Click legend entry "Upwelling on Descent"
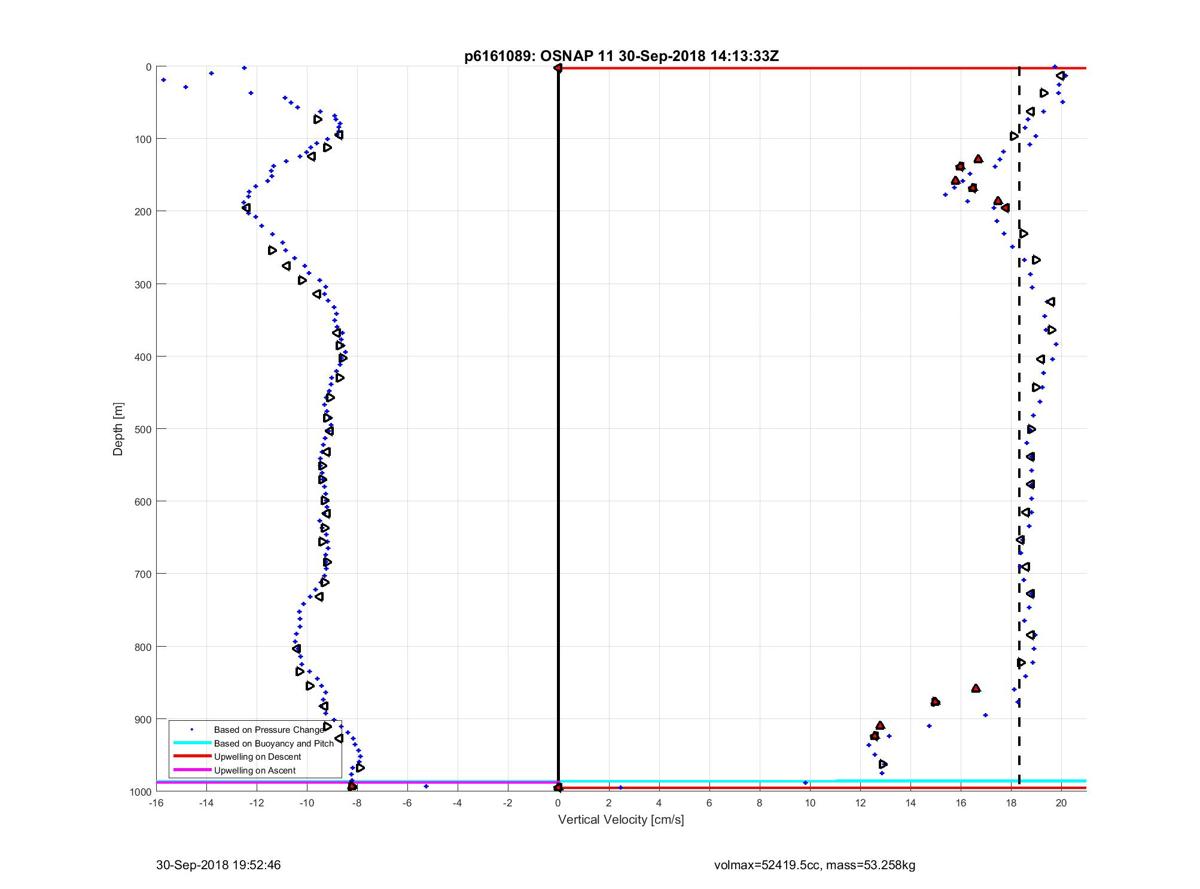Image resolution: width=1200 pixels, height=889 pixels. (258, 757)
